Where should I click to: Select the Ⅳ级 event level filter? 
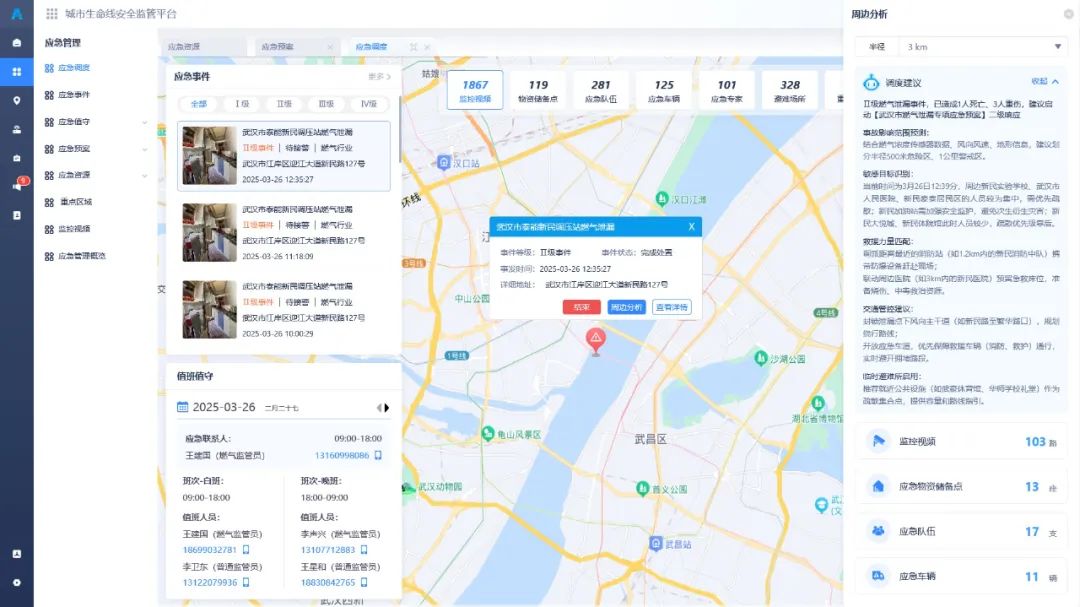click(x=369, y=104)
